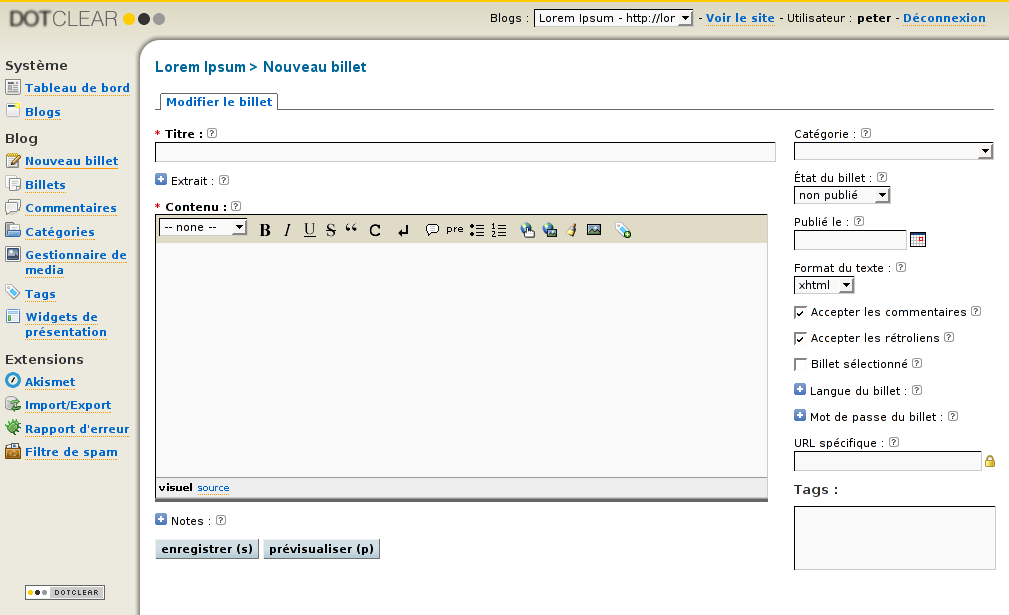Open the calendar date picker icon
The image size is (1009, 615).
(918, 240)
